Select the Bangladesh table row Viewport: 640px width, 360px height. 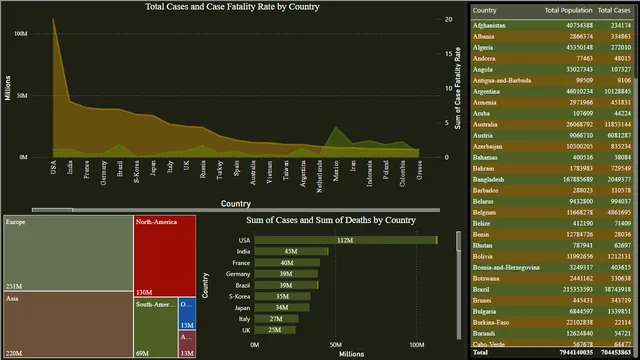(552, 180)
